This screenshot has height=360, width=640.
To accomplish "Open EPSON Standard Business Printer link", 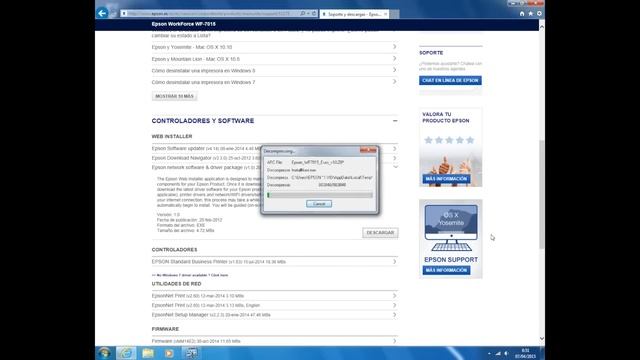I will [x=218, y=262].
